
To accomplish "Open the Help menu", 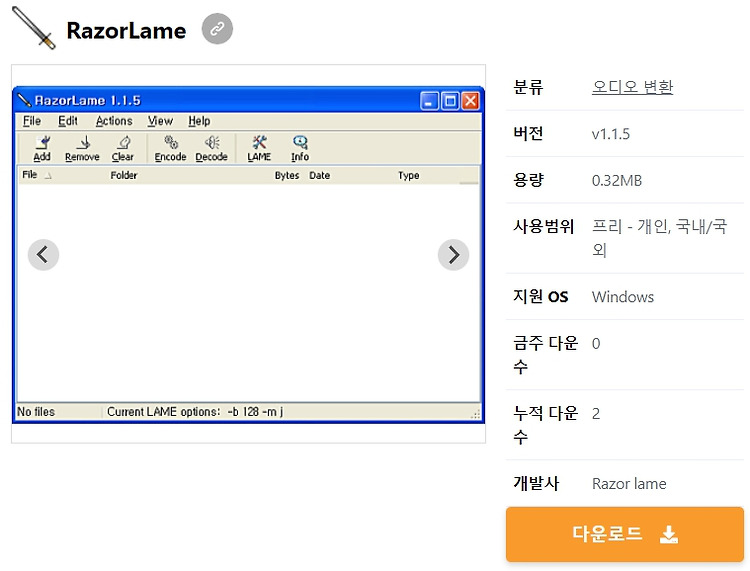I will click(x=199, y=121).
